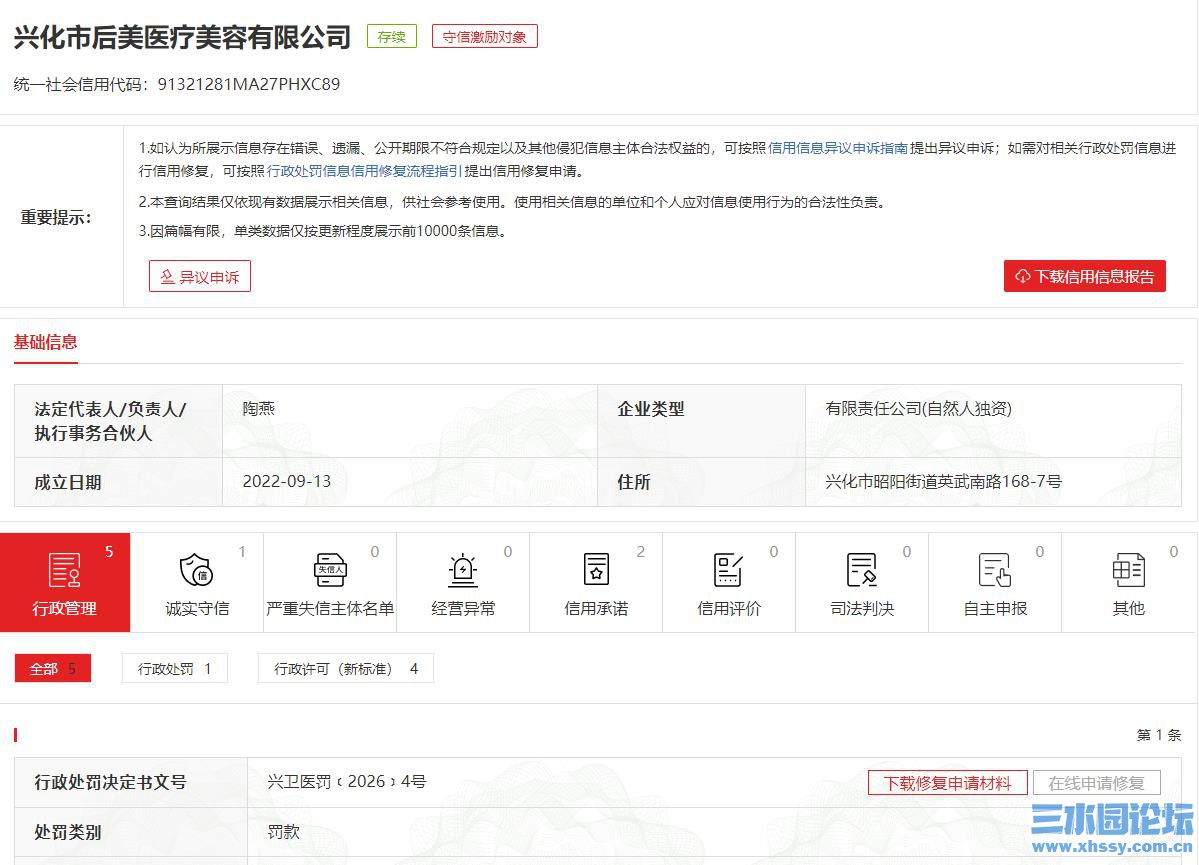Open the 信用评价 category tab

coord(729,582)
